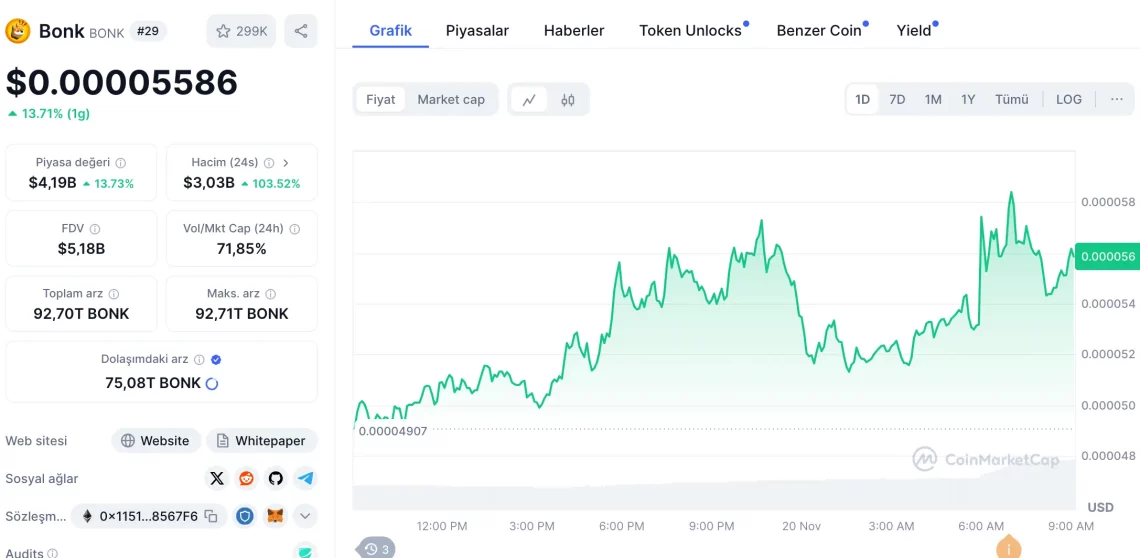Expand the Hacim (24s) details arrow
The width and height of the screenshot is (1140, 558).
(286, 162)
